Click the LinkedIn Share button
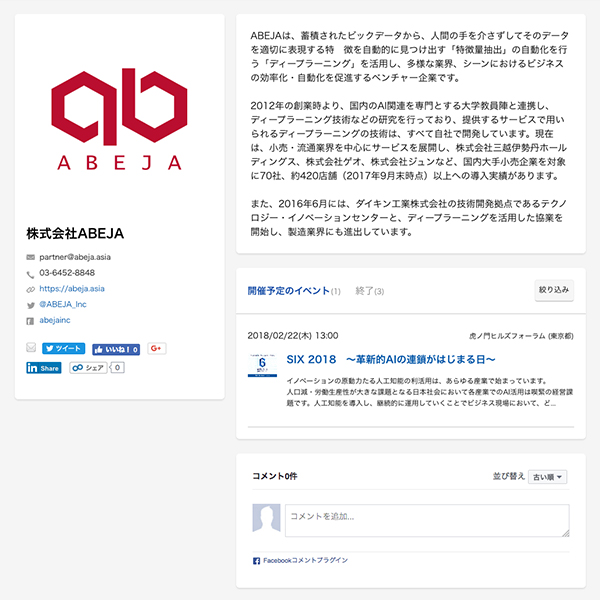600x600 pixels. click(x=44, y=368)
